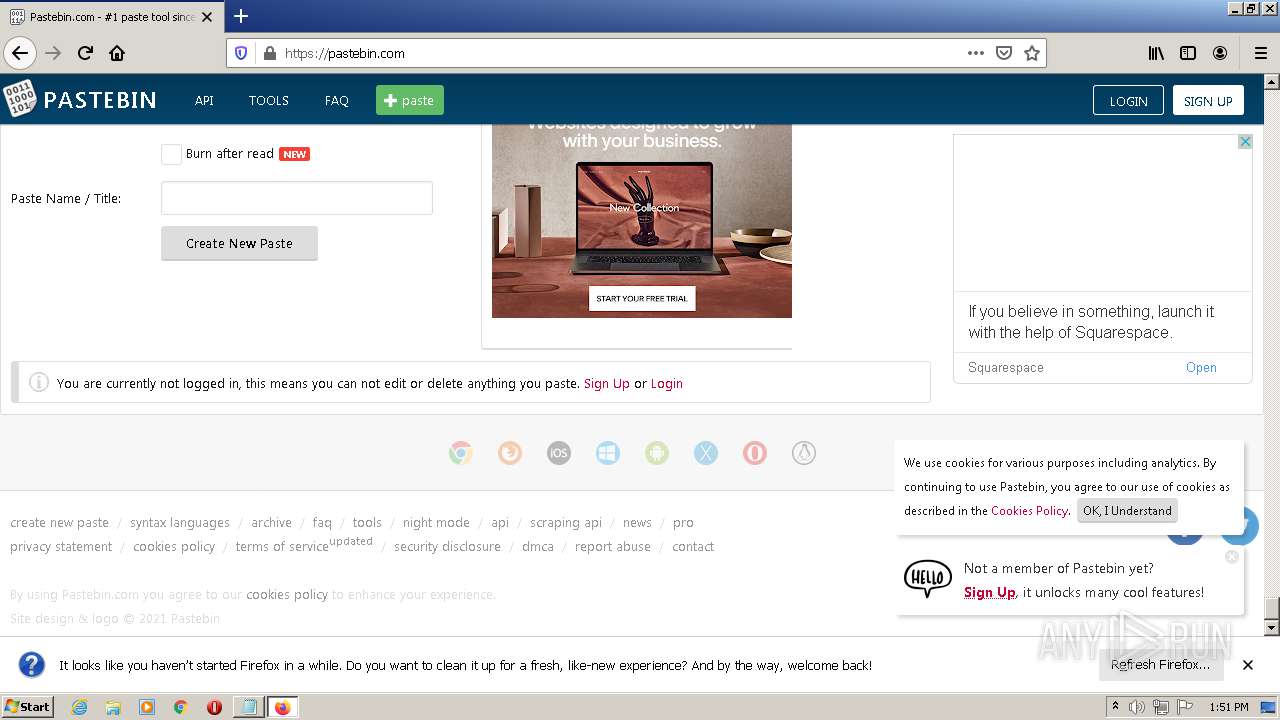Screen dimensions: 1280x720
Task: Open the FAQ menu item
Action: point(337,100)
